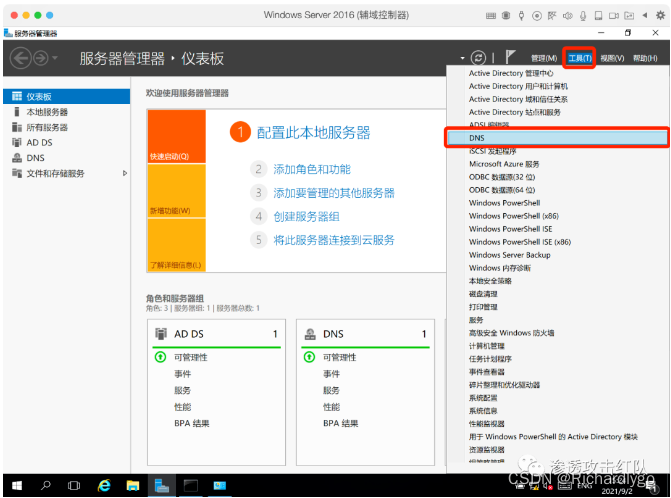Open 添加角色和功能 link

pos(312,169)
